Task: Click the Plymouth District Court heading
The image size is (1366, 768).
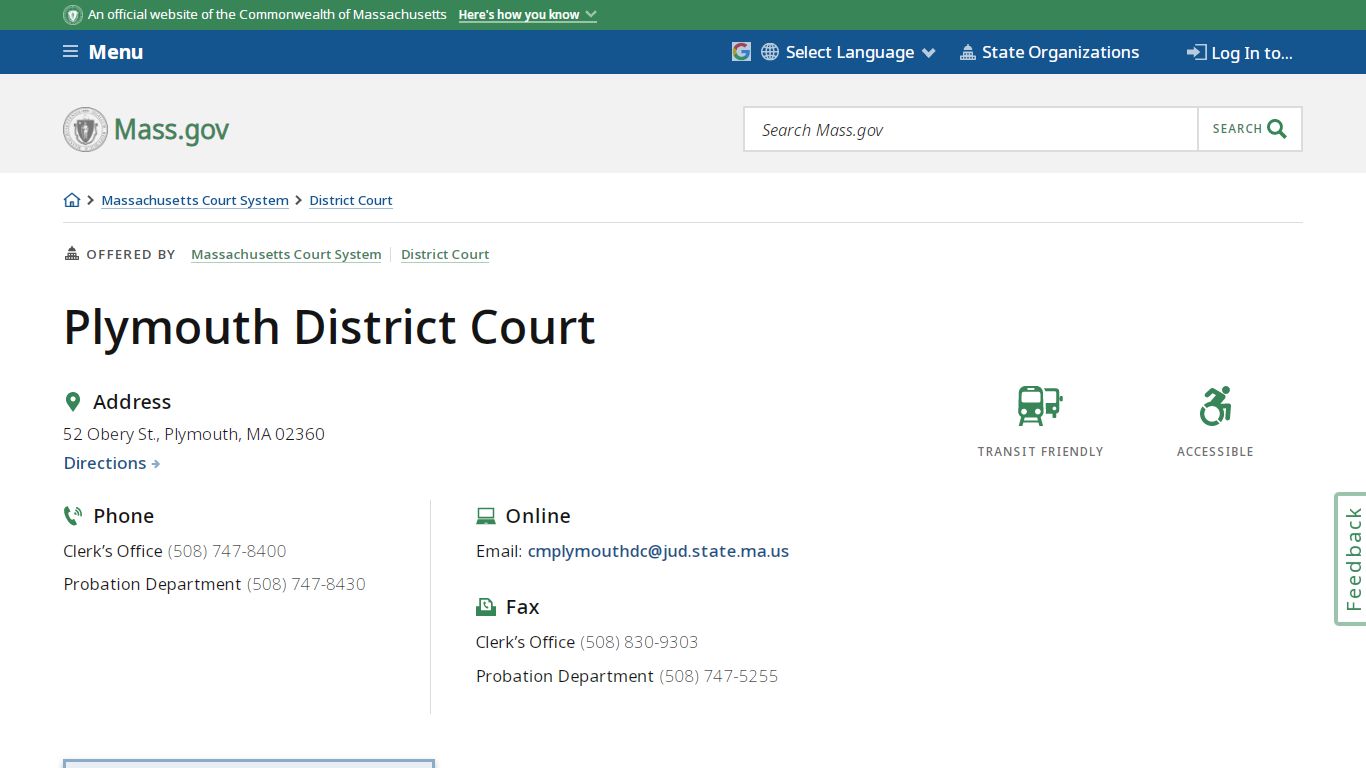Action: click(x=329, y=327)
